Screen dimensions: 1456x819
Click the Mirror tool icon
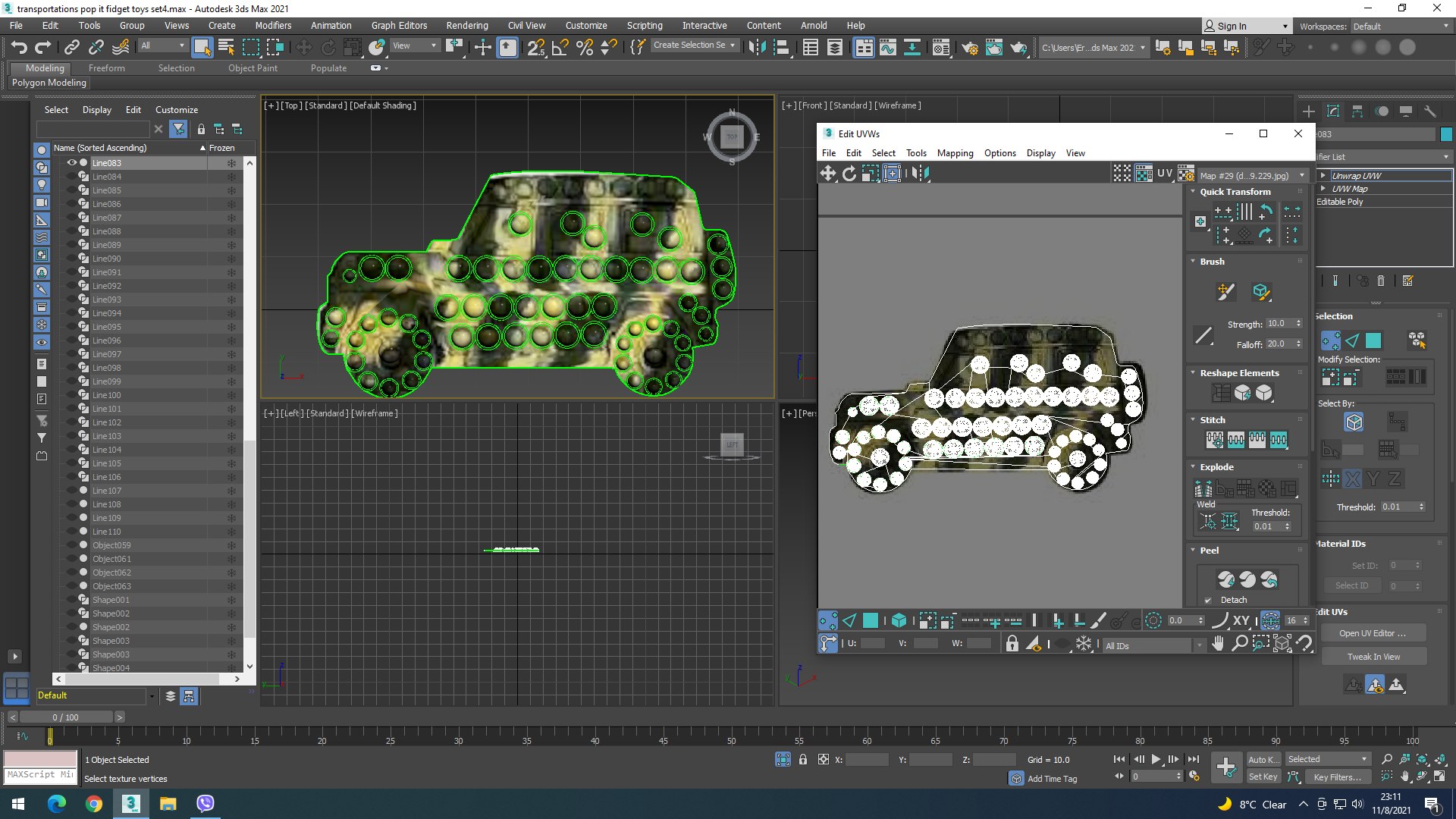756,48
